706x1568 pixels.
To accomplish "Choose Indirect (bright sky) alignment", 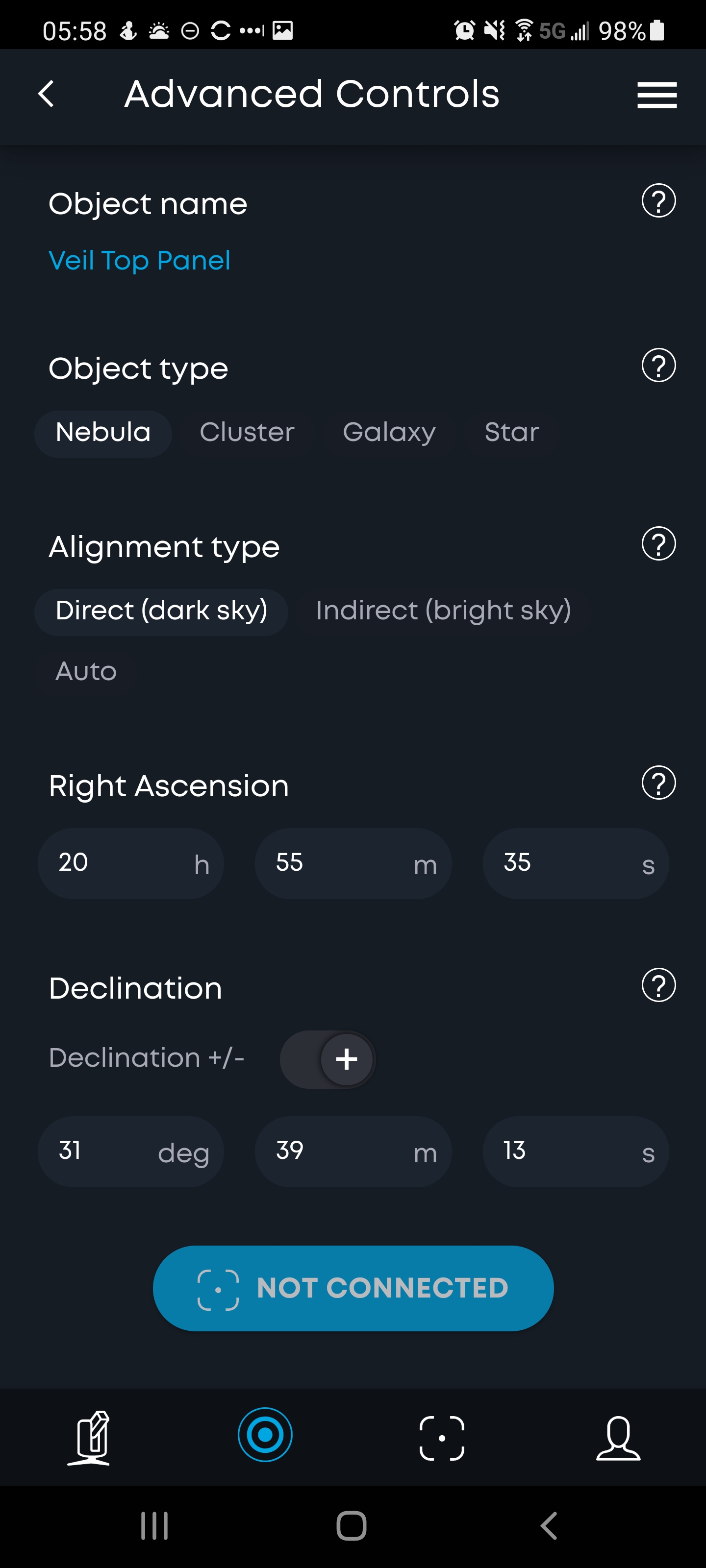I will pos(444,611).
